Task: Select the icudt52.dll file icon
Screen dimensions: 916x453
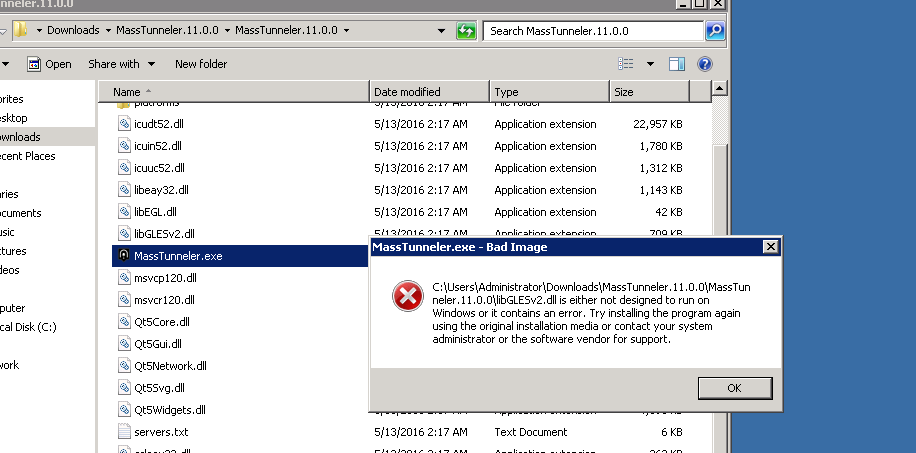Action: click(124, 124)
